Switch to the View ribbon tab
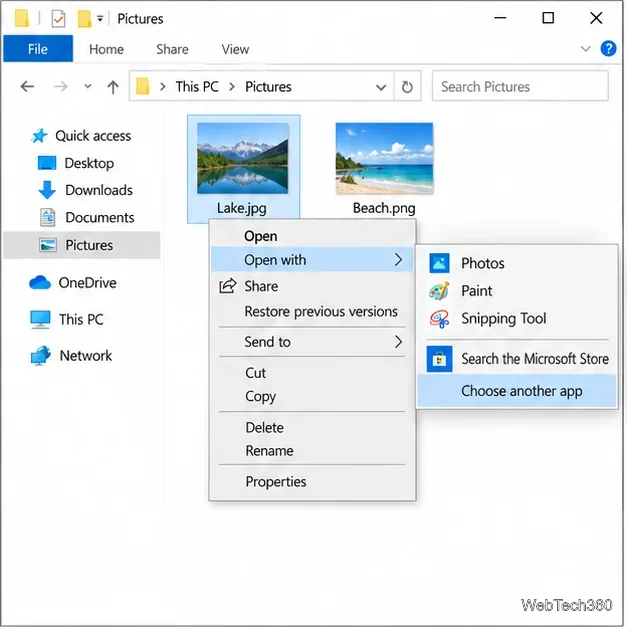 coord(235,49)
